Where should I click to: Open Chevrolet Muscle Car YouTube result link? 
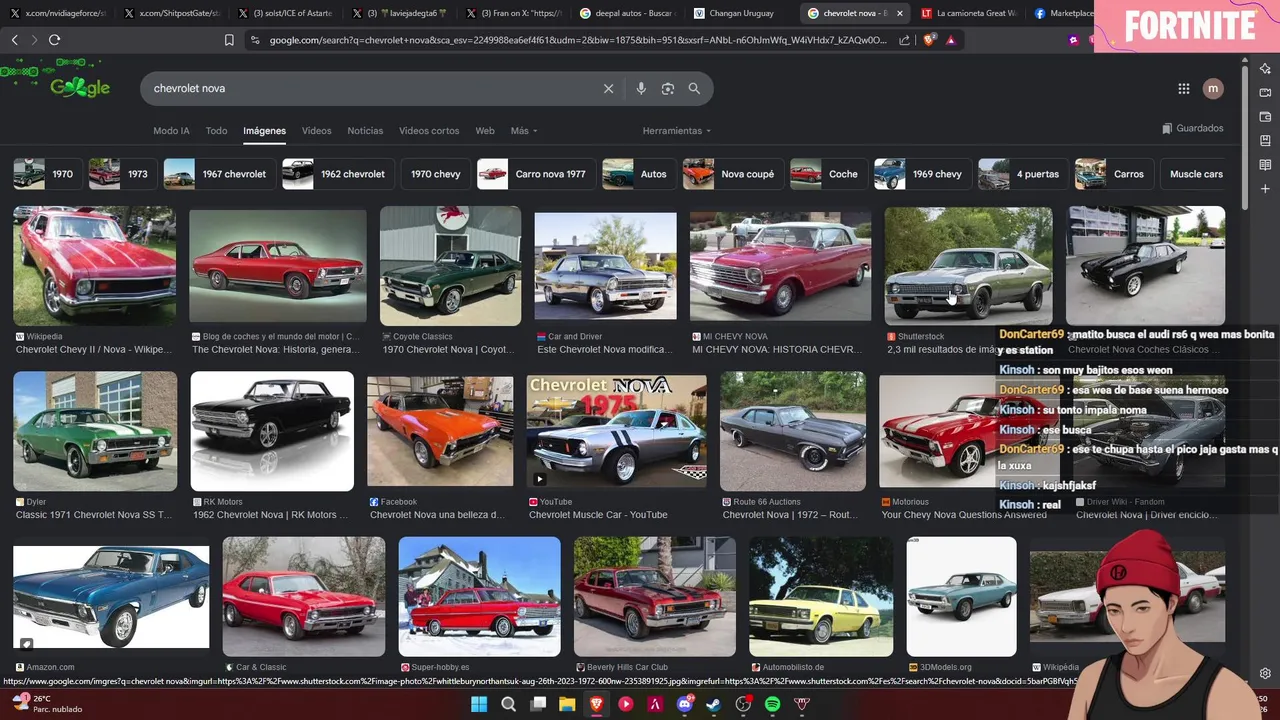coord(598,515)
